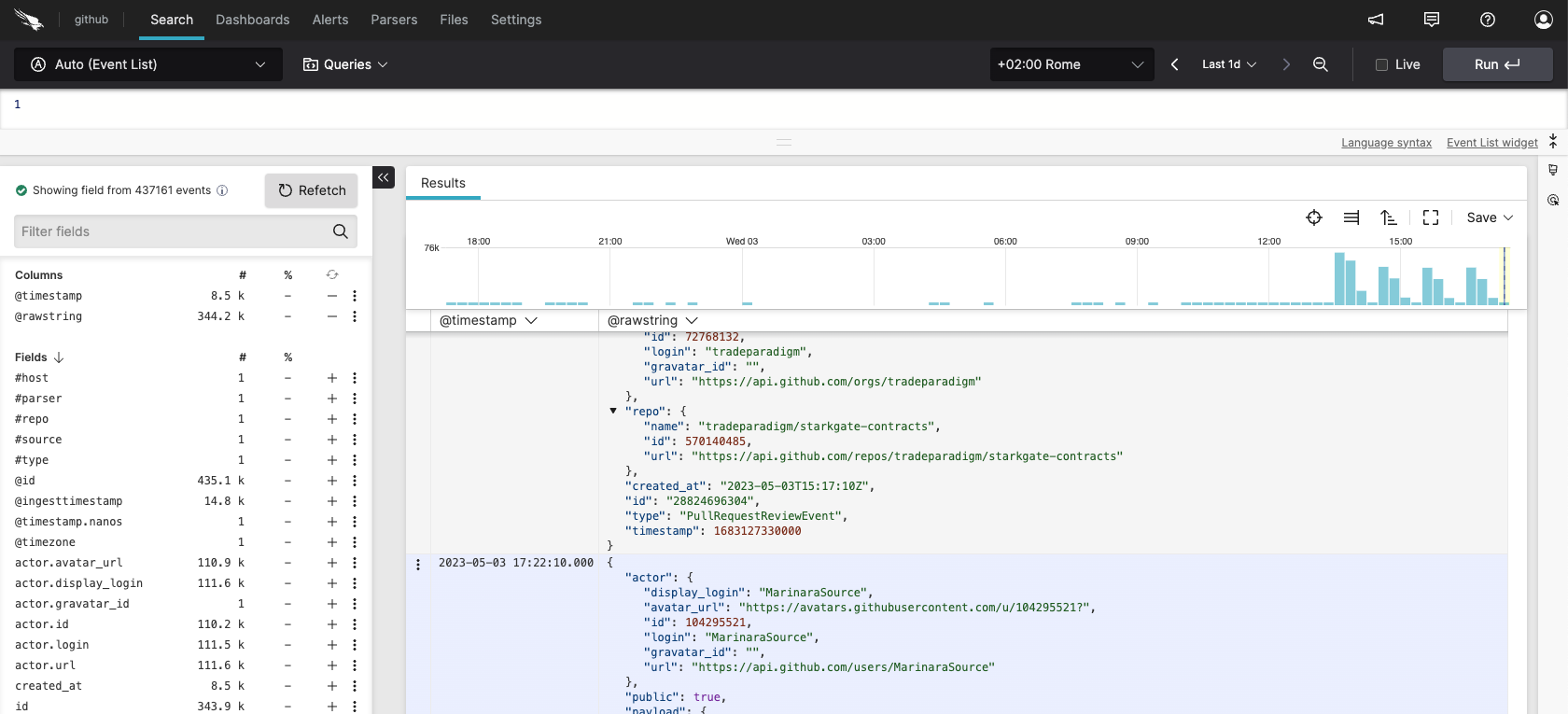Click the sort order icon in results toolbar
This screenshot has width=1568, height=714.
pos(1389,217)
